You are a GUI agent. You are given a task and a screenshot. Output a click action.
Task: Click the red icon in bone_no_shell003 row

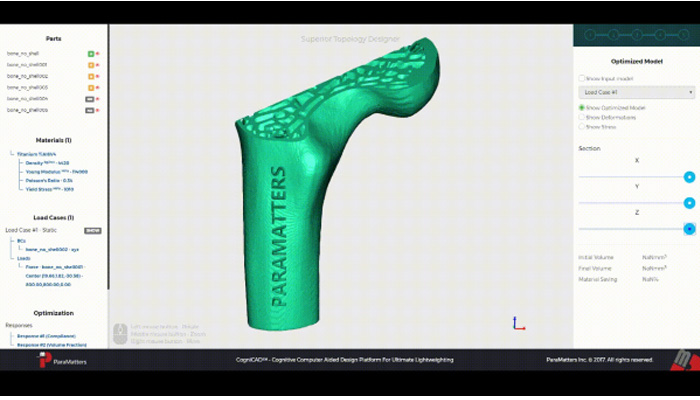click(98, 88)
